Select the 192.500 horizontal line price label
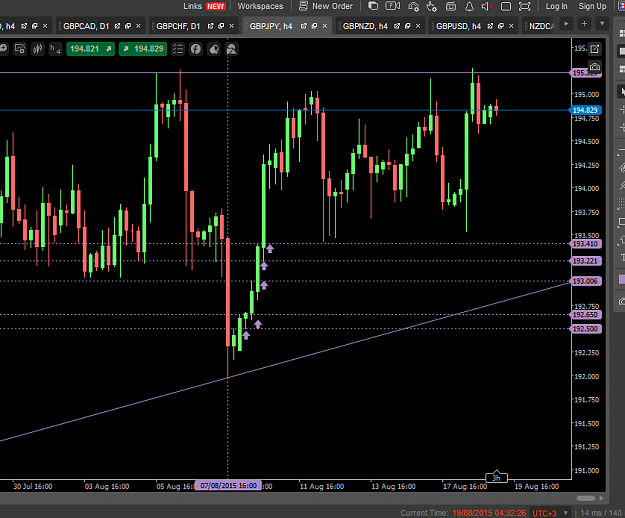 click(585, 329)
